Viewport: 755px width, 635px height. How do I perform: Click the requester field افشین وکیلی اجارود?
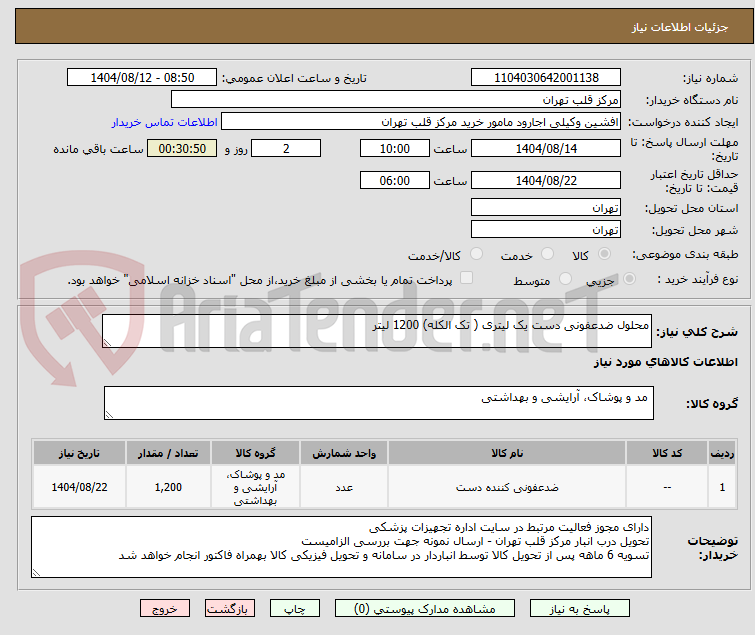click(421, 122)
